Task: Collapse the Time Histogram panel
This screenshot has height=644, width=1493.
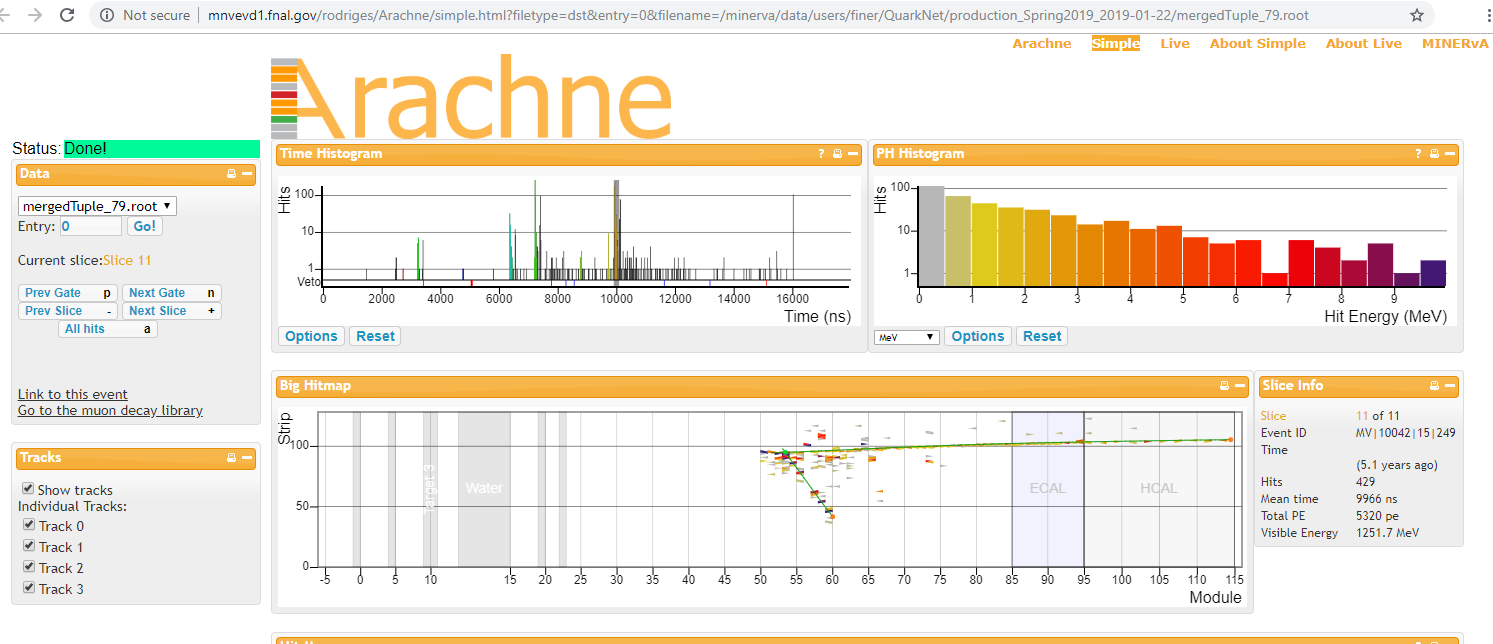Action: [x=853, y=154]
